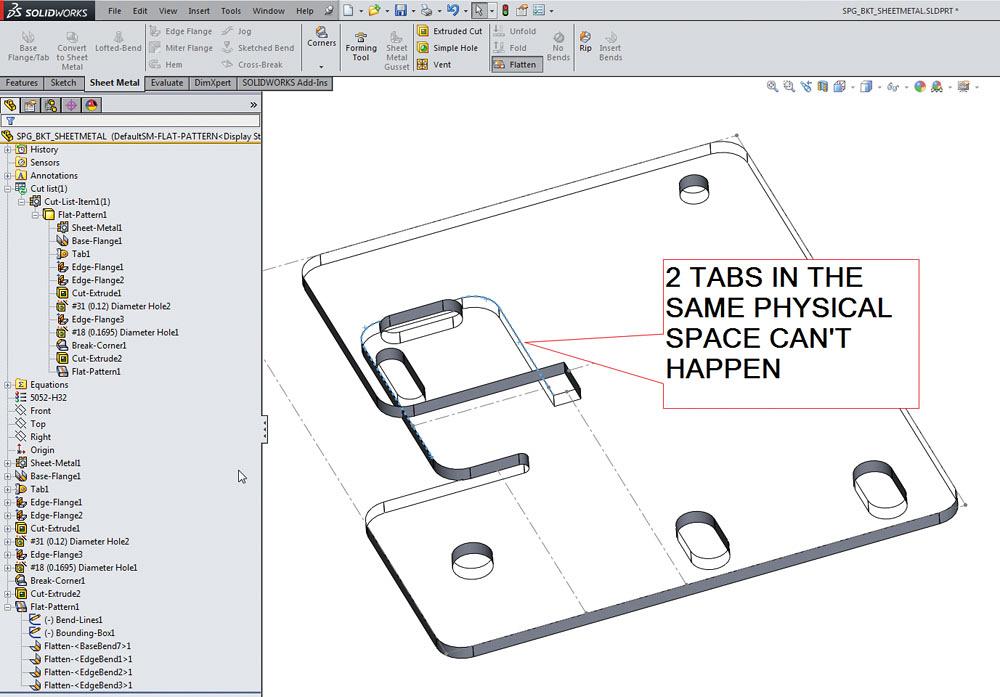Open the Insert menu
This screenshot has height=697, width=1000.
click(x=198, y=11)
